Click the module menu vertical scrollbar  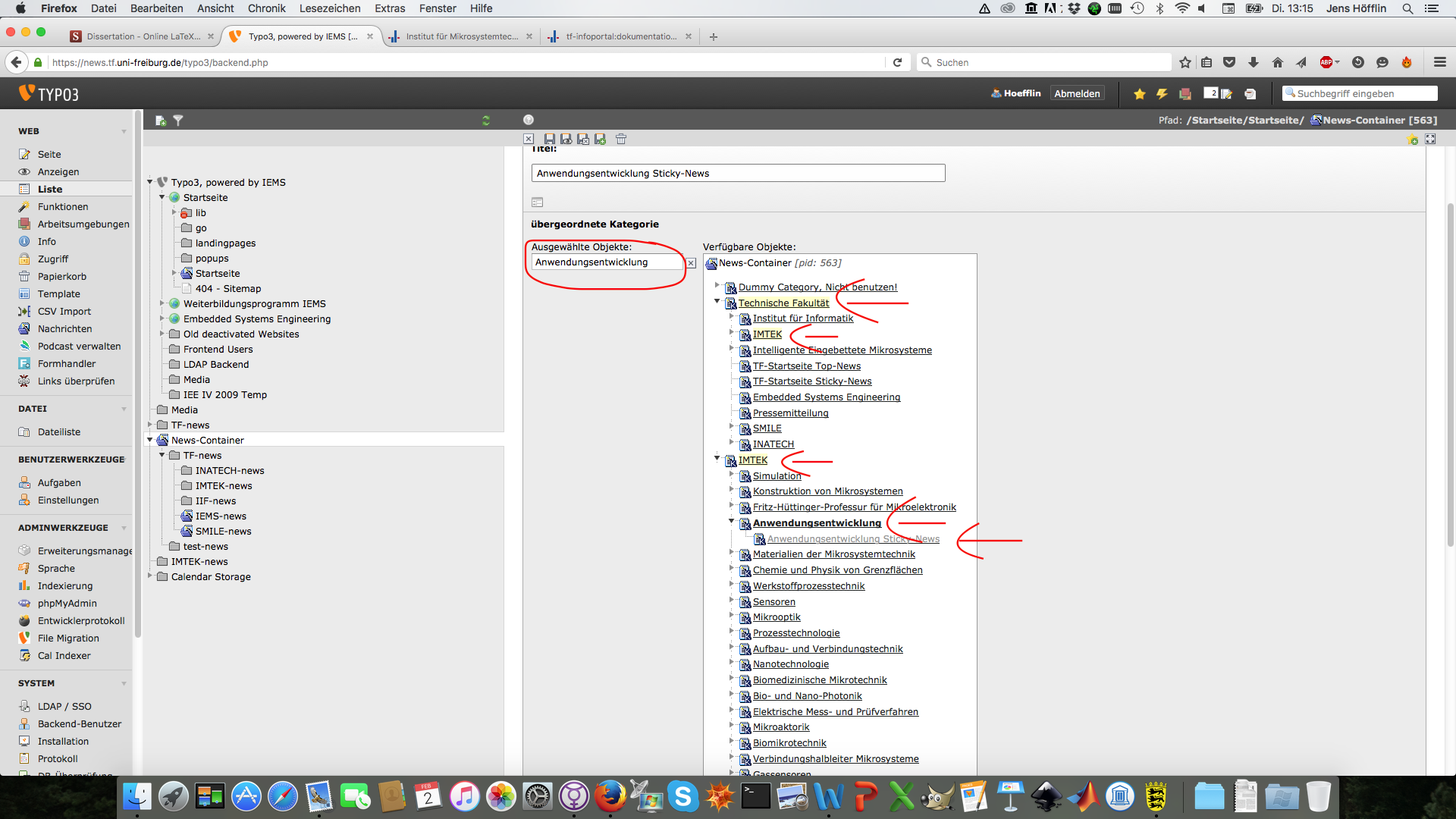137,375
